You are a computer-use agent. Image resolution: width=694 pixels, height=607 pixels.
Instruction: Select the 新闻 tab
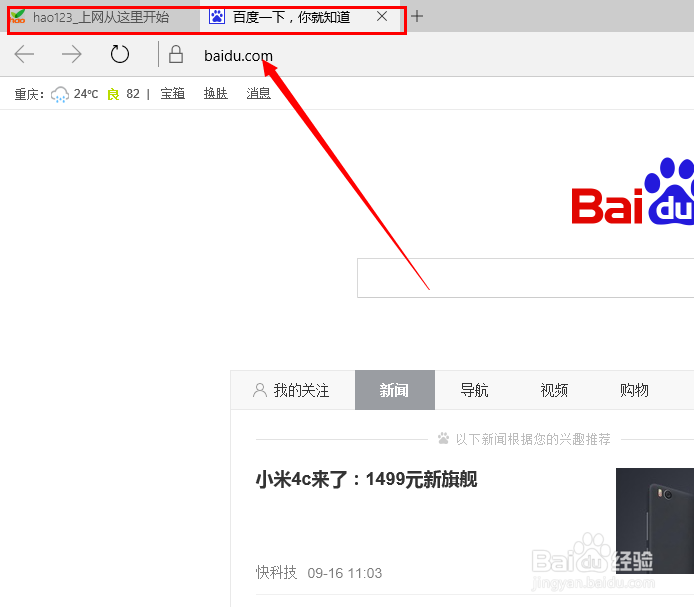395,390
